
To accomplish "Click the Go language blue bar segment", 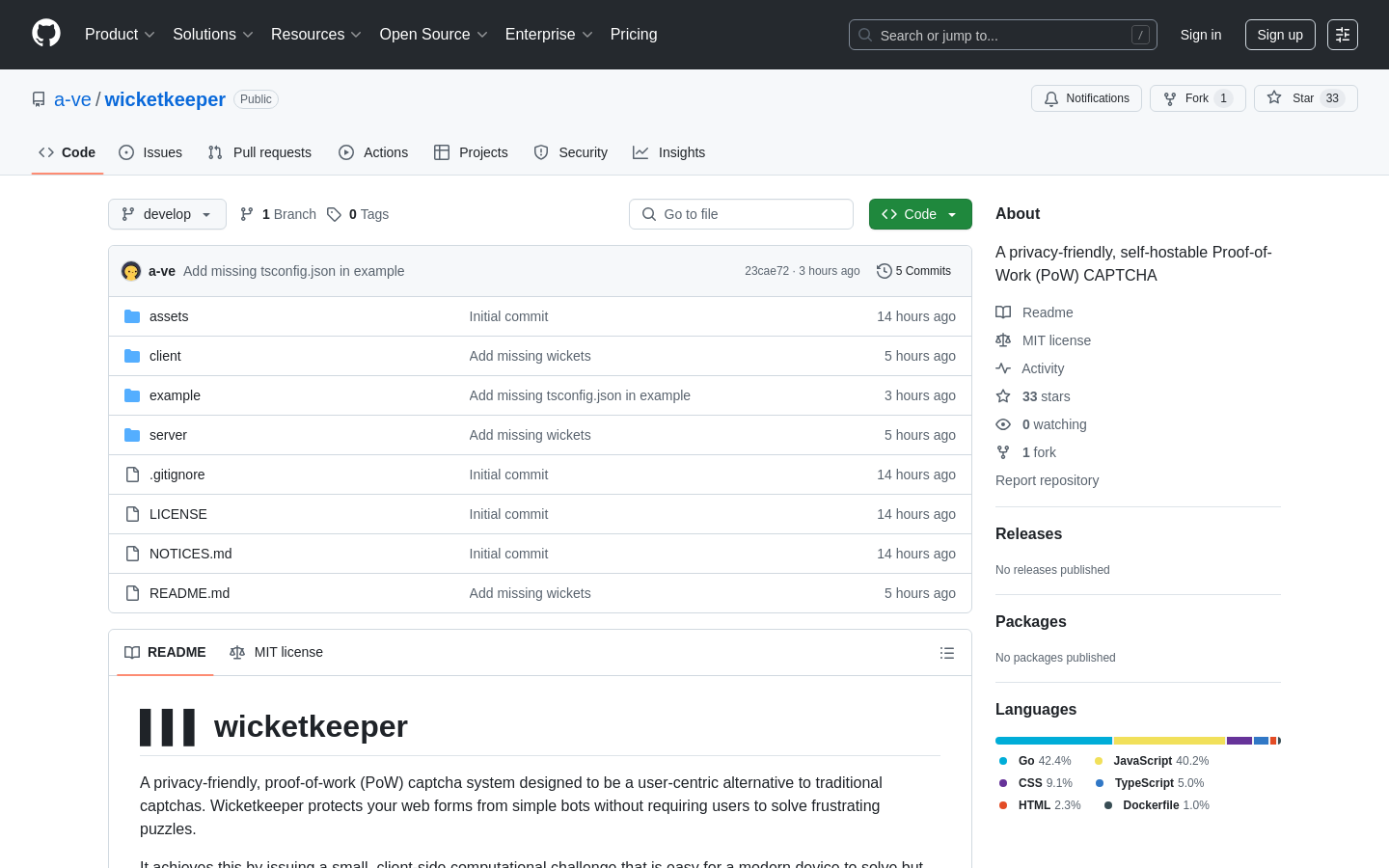I will [1054, 741].
